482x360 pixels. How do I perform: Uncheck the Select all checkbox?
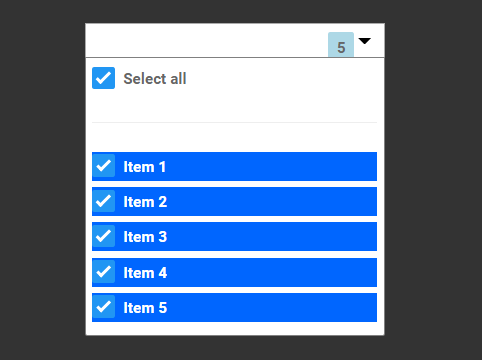[103, 78]
